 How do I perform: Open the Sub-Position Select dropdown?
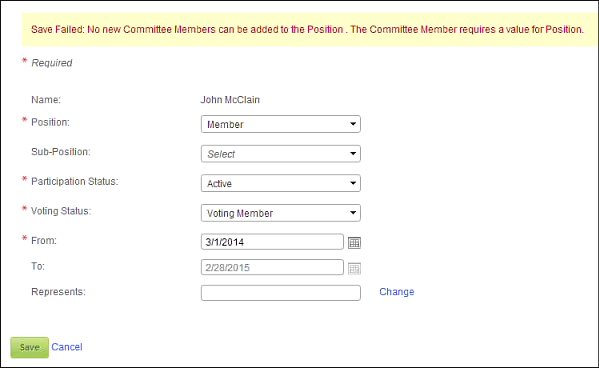(x=280, y=154)
